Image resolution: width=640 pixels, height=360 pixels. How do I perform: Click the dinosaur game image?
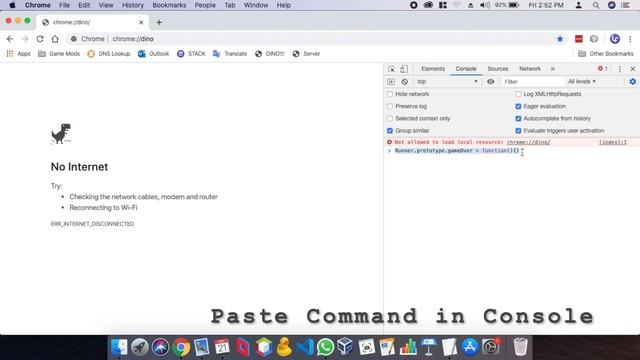click(61, 134)
